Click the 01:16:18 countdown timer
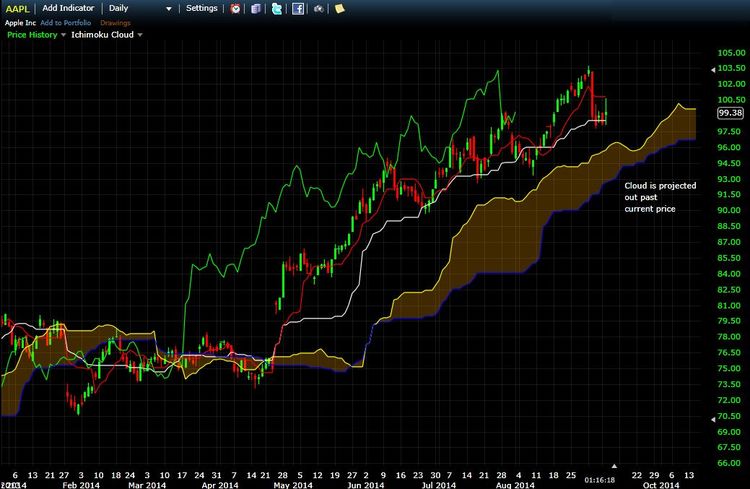The height and width of the screenshot is (489, 750). [599, 479]
